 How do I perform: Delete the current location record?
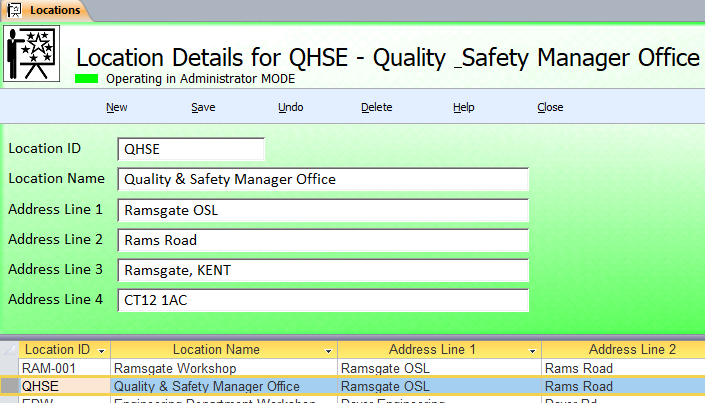click(x=377, y=107)
